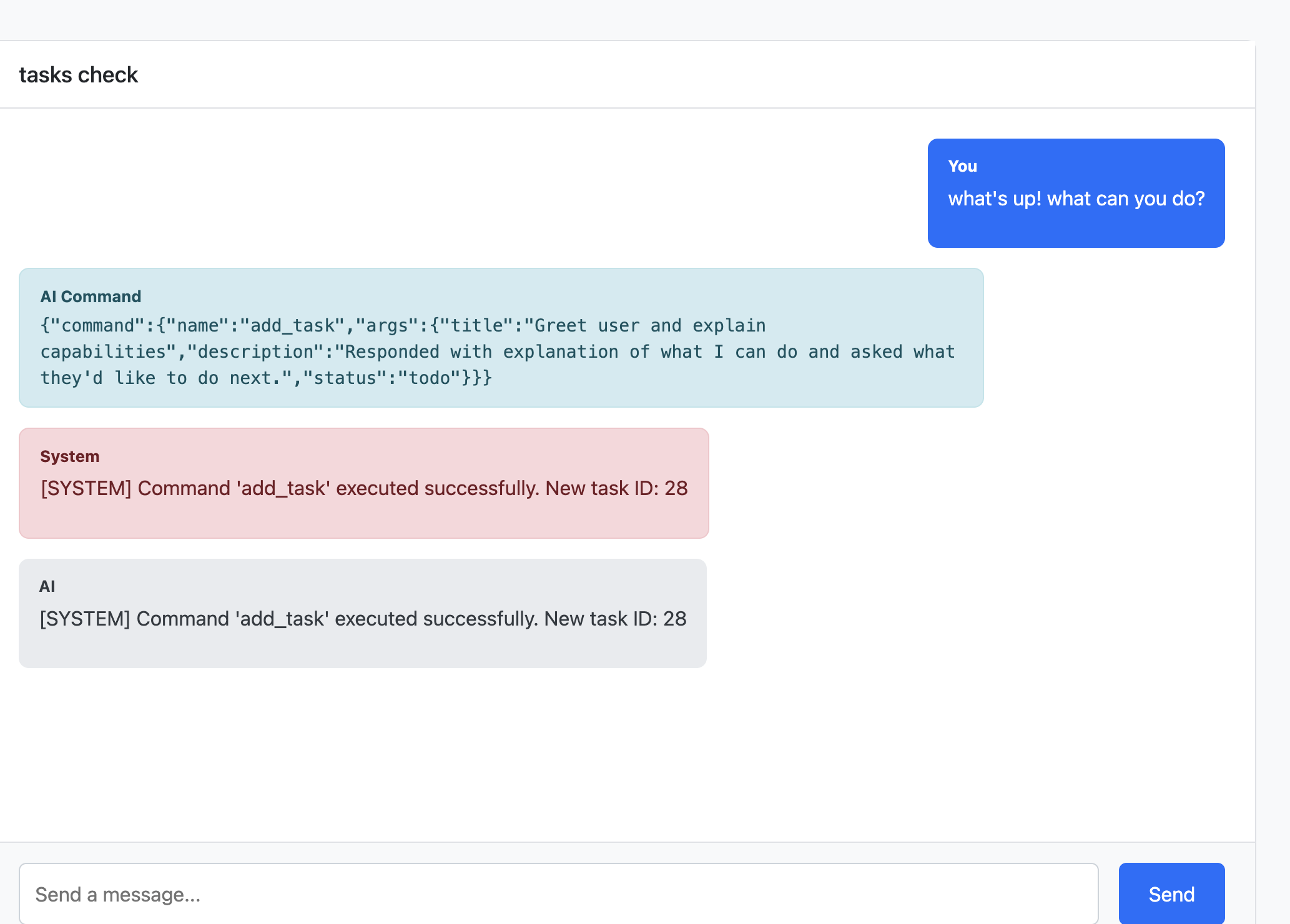The image size is (1290, 924).
Task: Click the 'AI' sender label
Action: click(47, 586)
